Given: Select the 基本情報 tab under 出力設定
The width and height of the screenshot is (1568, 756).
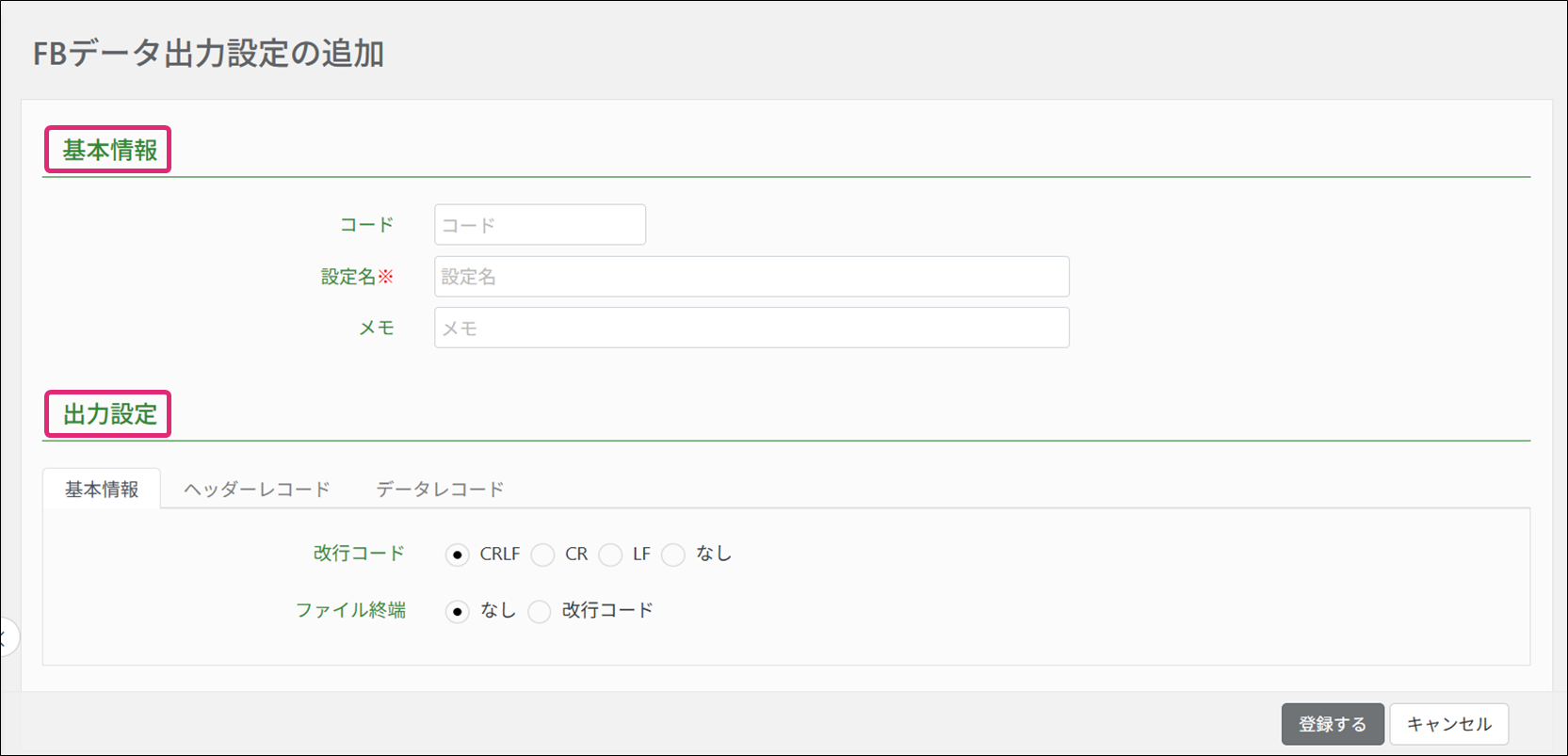Looking at the screenshot, I should pos(102,489).
